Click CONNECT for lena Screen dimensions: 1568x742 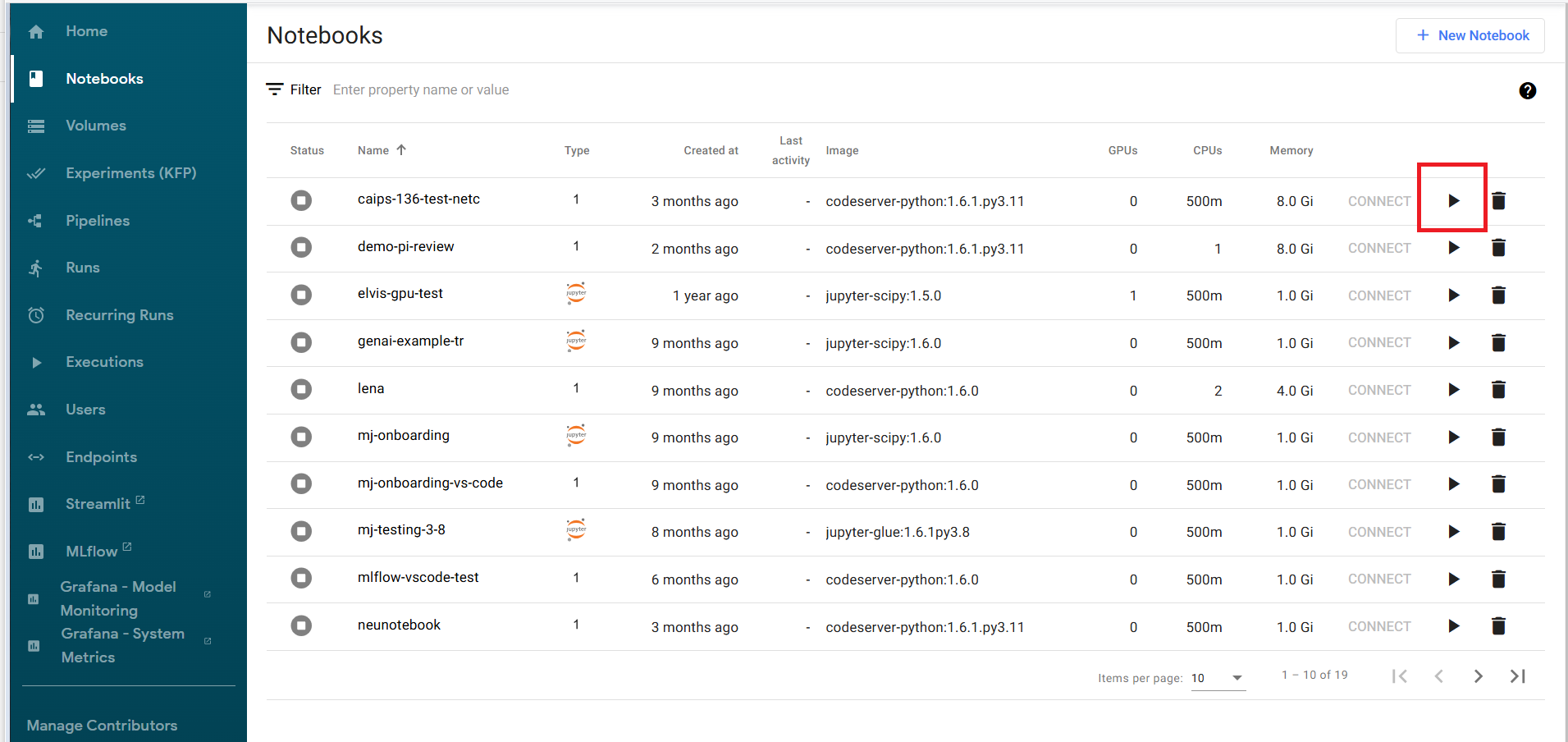point(1379,390)
